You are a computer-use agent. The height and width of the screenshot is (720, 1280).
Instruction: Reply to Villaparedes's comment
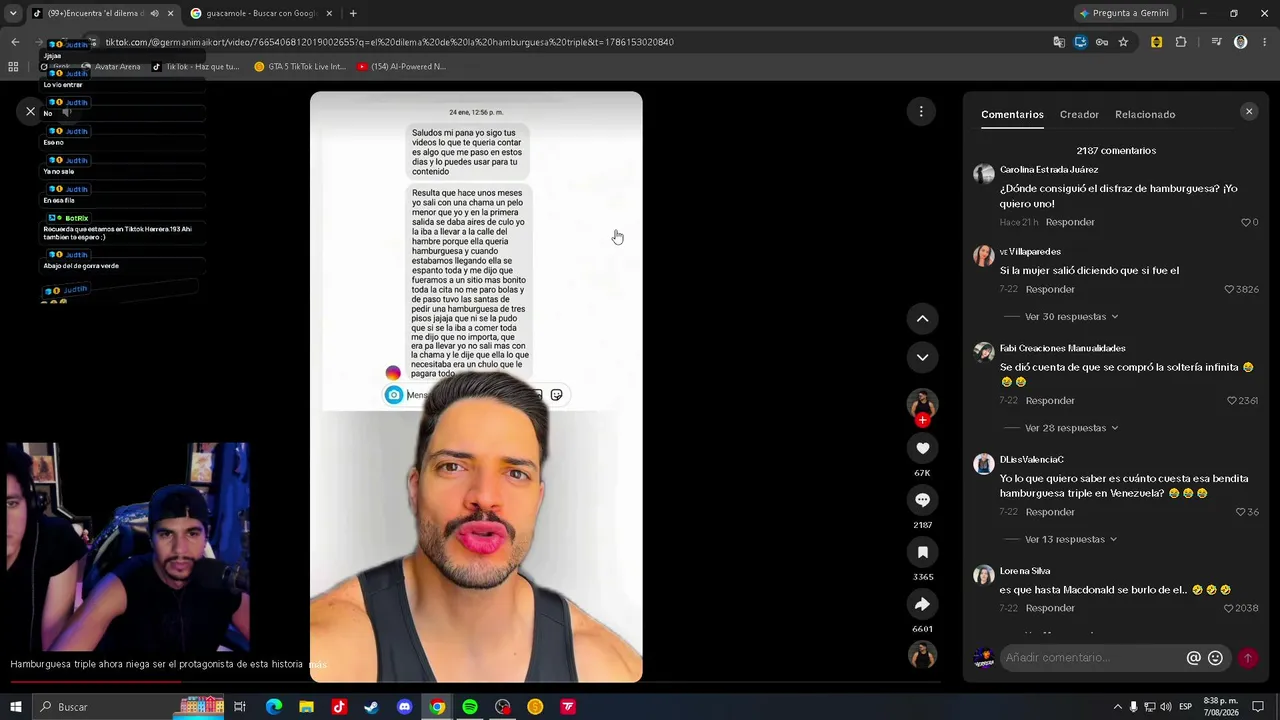1050,289
